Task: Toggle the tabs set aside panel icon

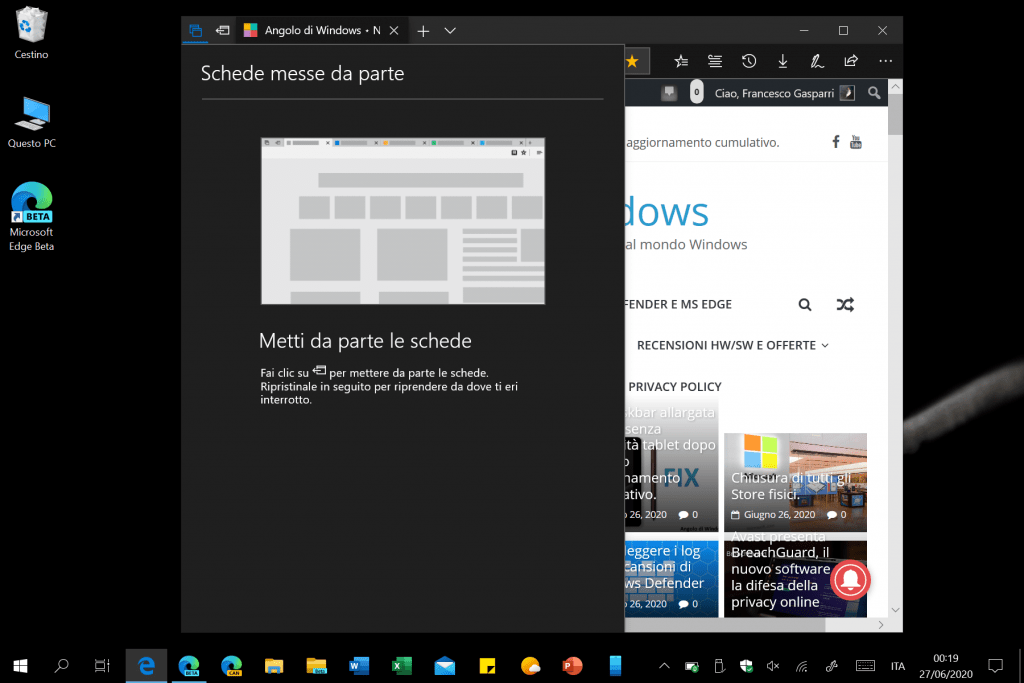Action: pyautogui.click(x=195, y=31)
